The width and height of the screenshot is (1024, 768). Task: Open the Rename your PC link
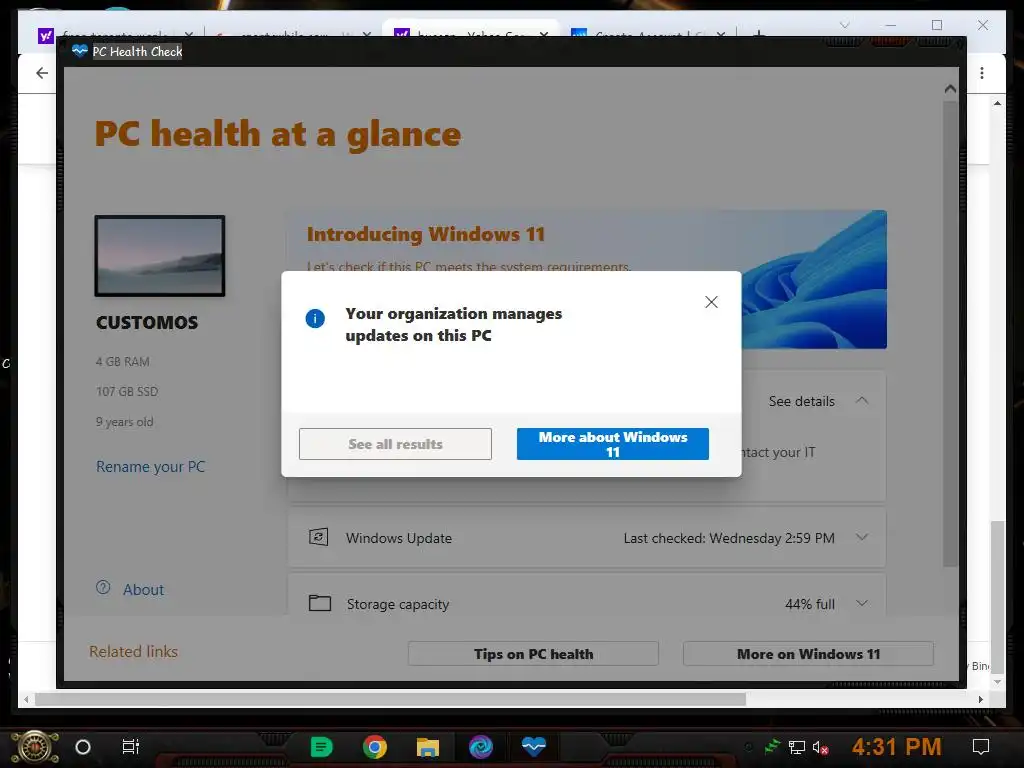tap(150, 466)
